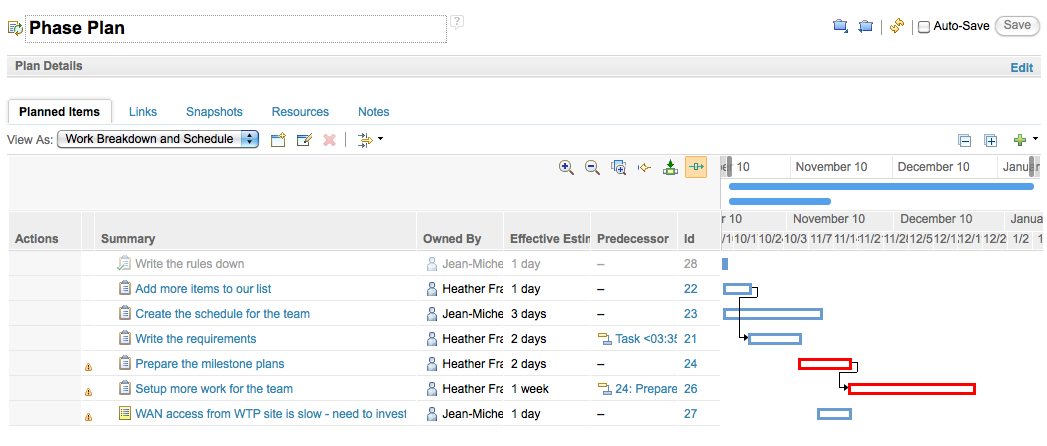This screenshot has width=1047, height=446.
Task: Click the delete red X icon
Action: pos(329,140)
